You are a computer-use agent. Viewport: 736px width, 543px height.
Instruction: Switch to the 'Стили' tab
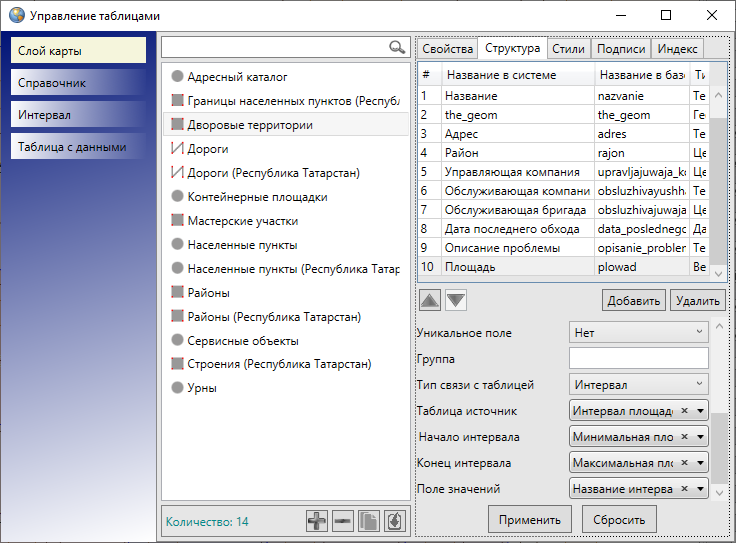coord(568,49)
